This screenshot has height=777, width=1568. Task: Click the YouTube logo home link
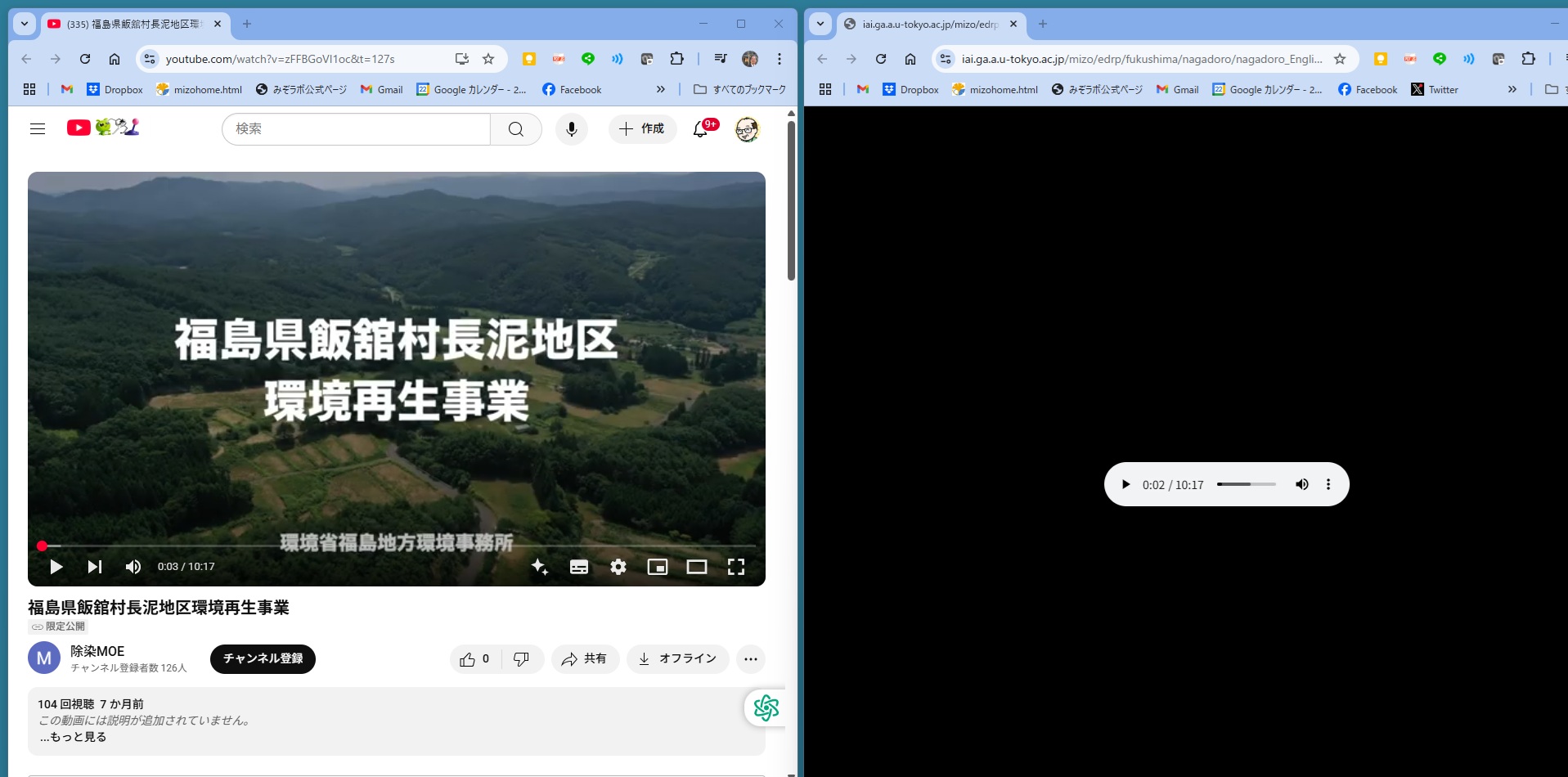pyautogui.click(x=103, y=128)
